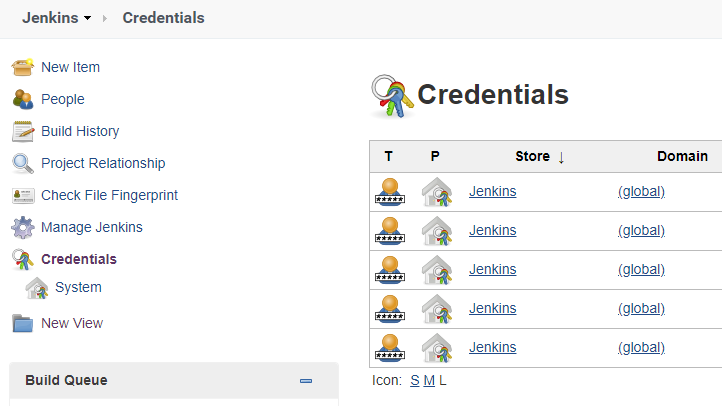Screen dimensions: 722x406
Task: Click the user credential type icon in fifth row
Action: pos(390,348)
